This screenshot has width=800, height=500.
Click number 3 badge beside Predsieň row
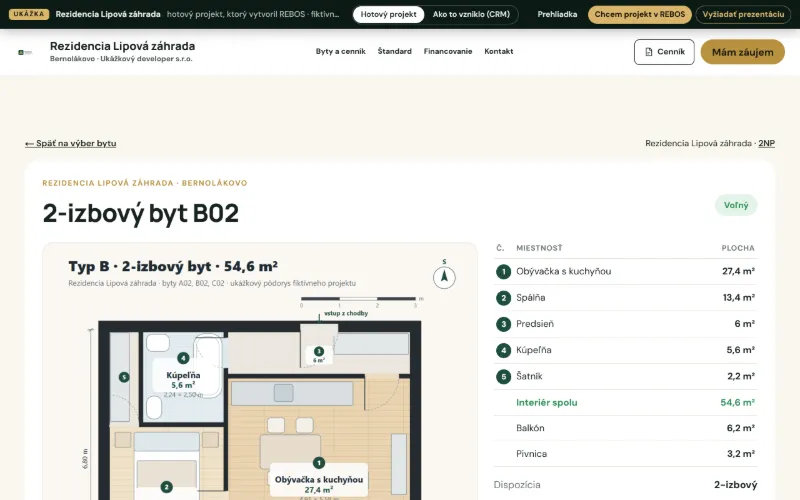(x=504, y=324)
